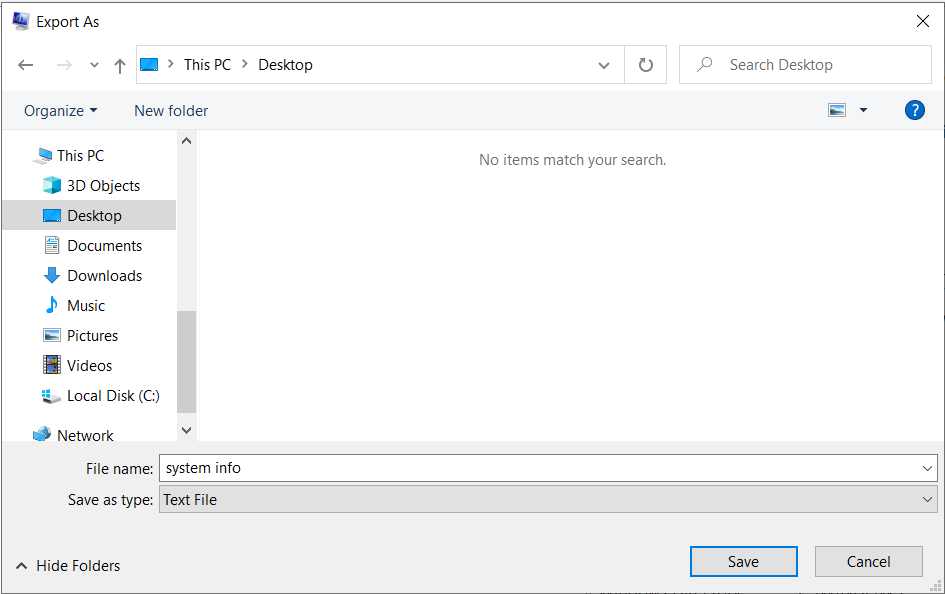
Task: Expand the address bar path history dropdown
Action: click(604, 65)
